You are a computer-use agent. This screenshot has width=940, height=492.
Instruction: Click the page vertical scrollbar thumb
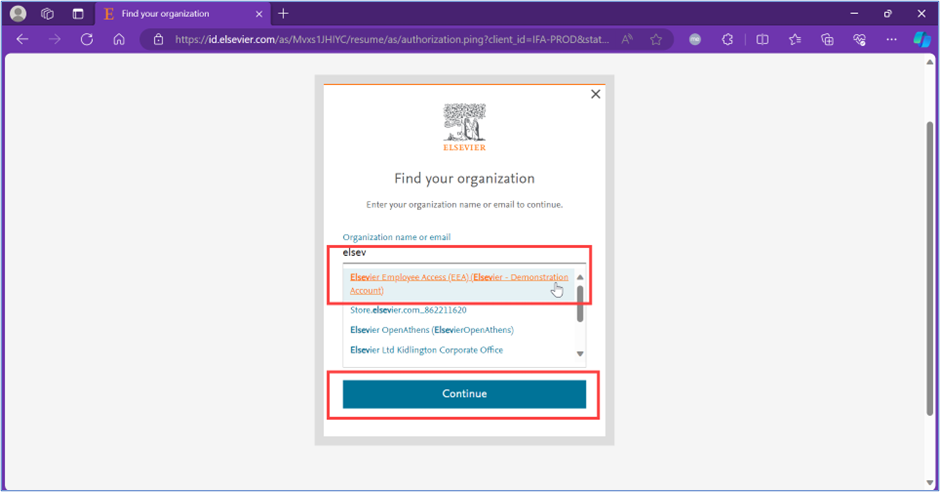pos(930,268)
